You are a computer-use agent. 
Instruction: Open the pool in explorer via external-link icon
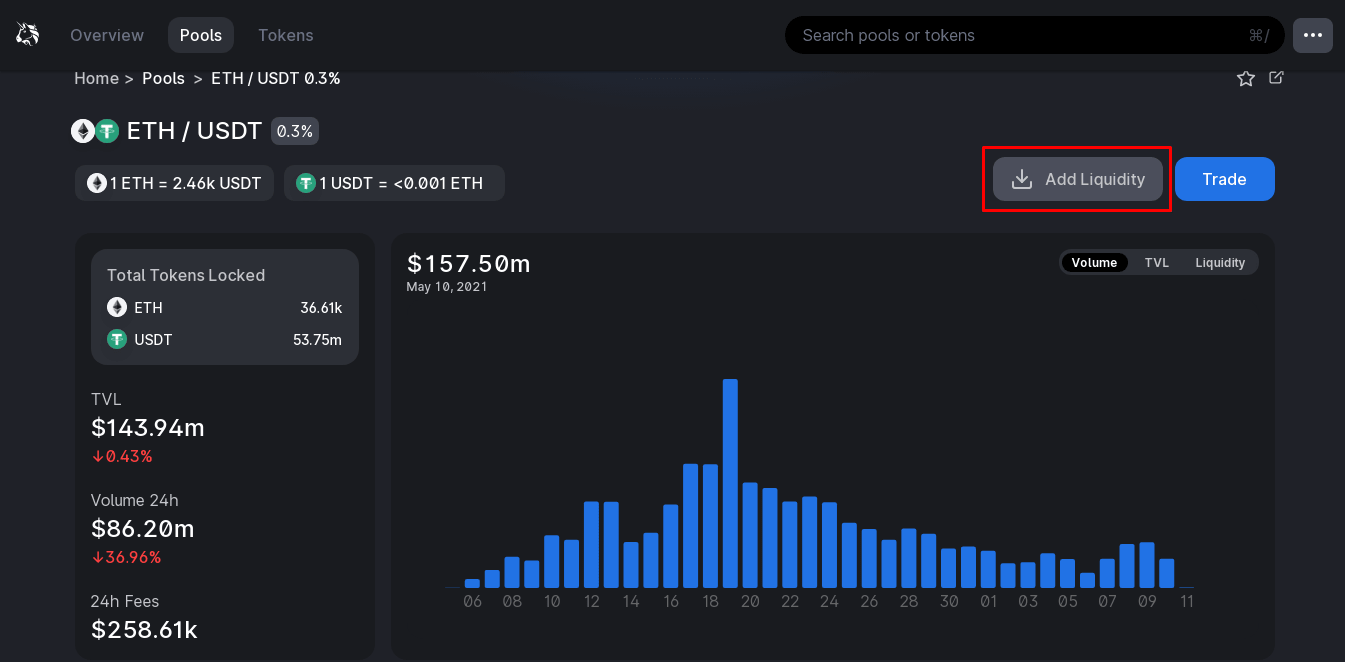1276,77
